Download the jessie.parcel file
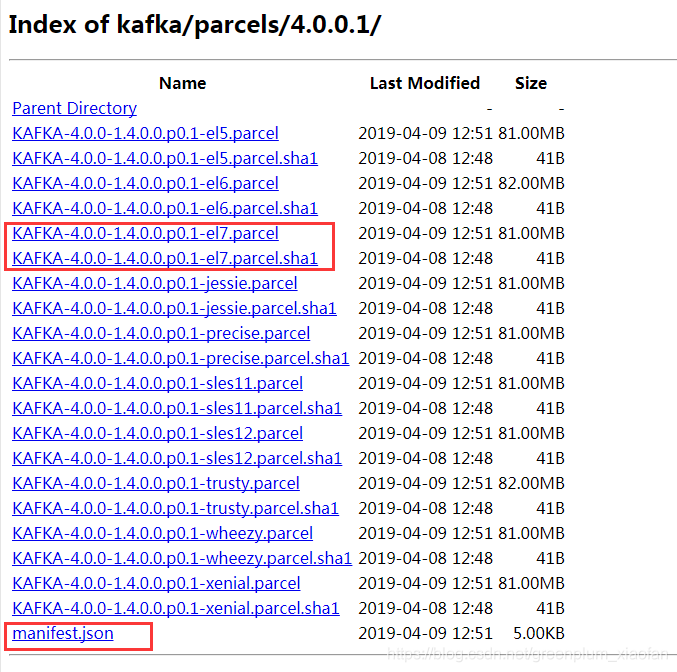The image size is (677, 672). click(x=155, y=284)
